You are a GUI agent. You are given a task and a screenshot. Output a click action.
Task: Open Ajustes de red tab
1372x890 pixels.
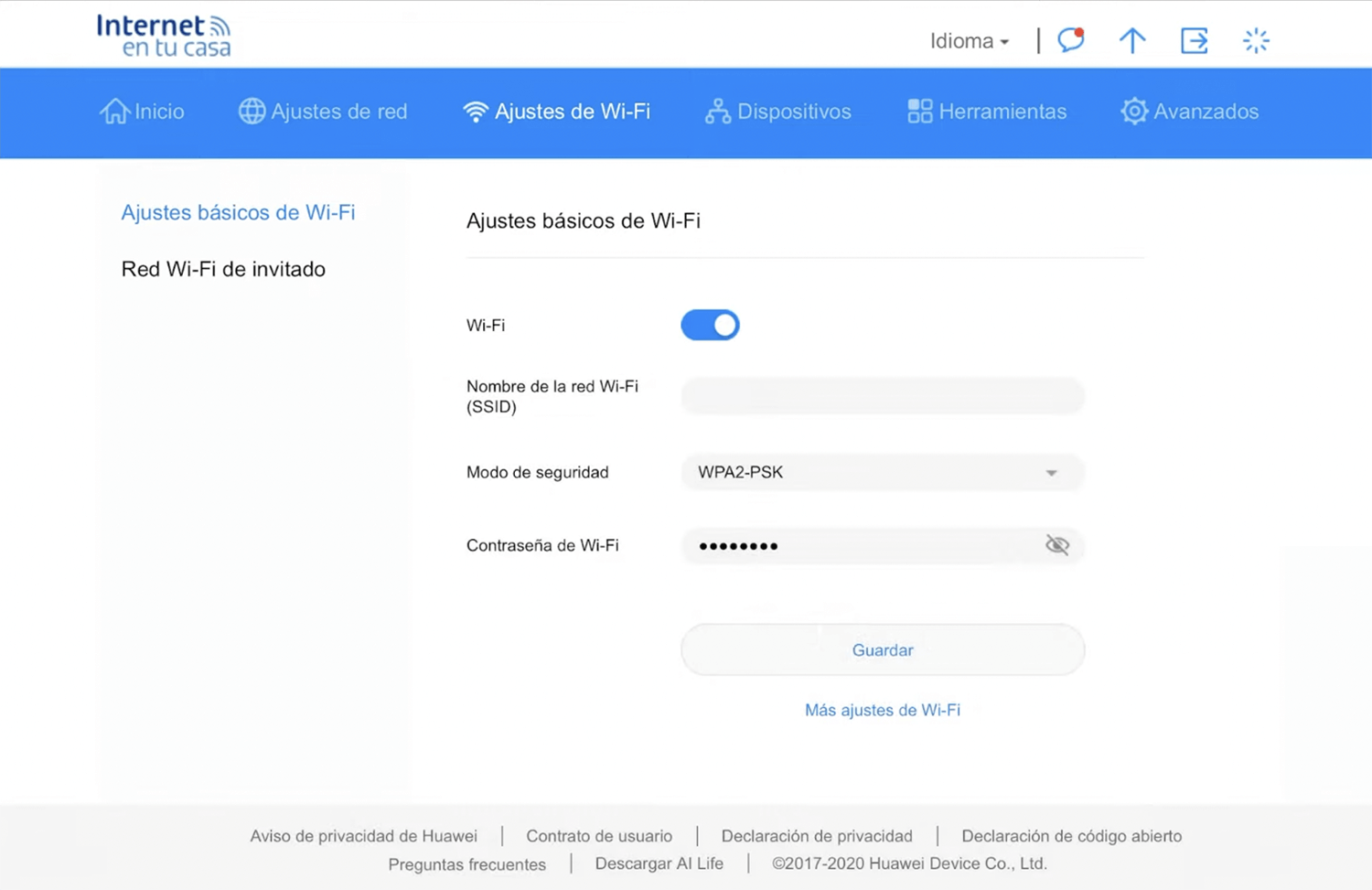(323, 112)
